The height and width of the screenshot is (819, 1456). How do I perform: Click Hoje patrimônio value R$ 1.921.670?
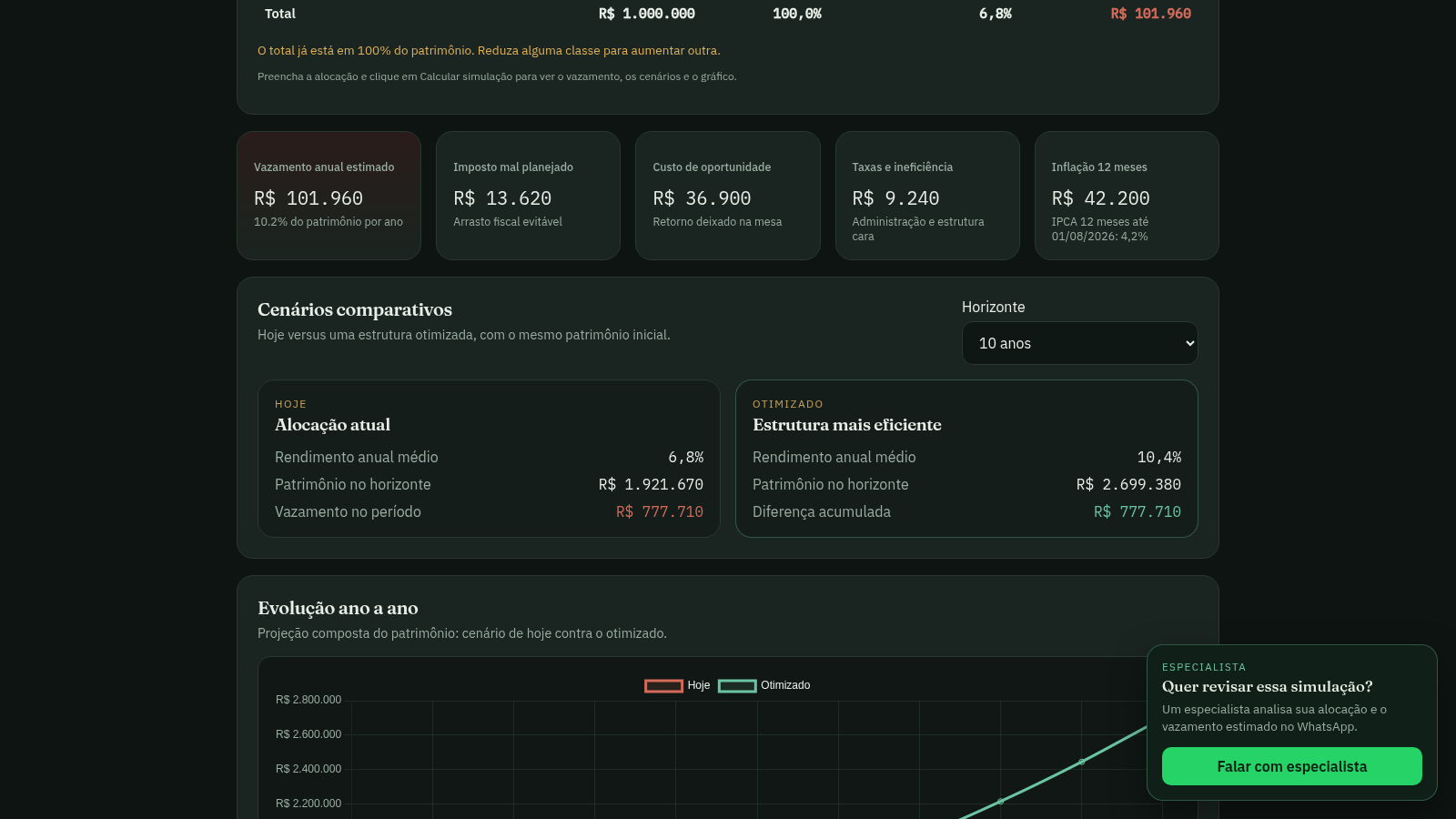tap(651, 484)
